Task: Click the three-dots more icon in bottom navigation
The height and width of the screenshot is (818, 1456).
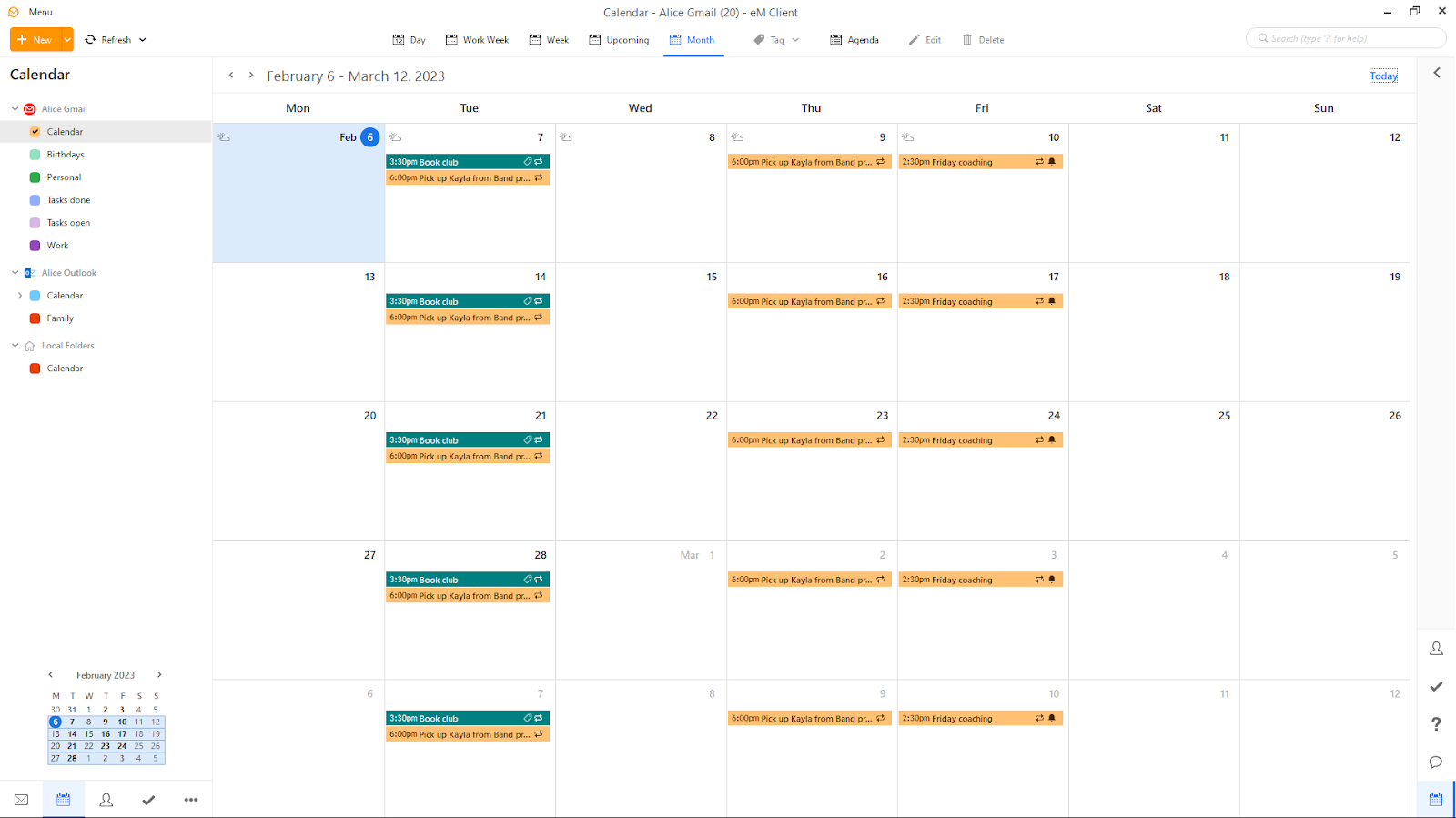Action: pos(191,800)
